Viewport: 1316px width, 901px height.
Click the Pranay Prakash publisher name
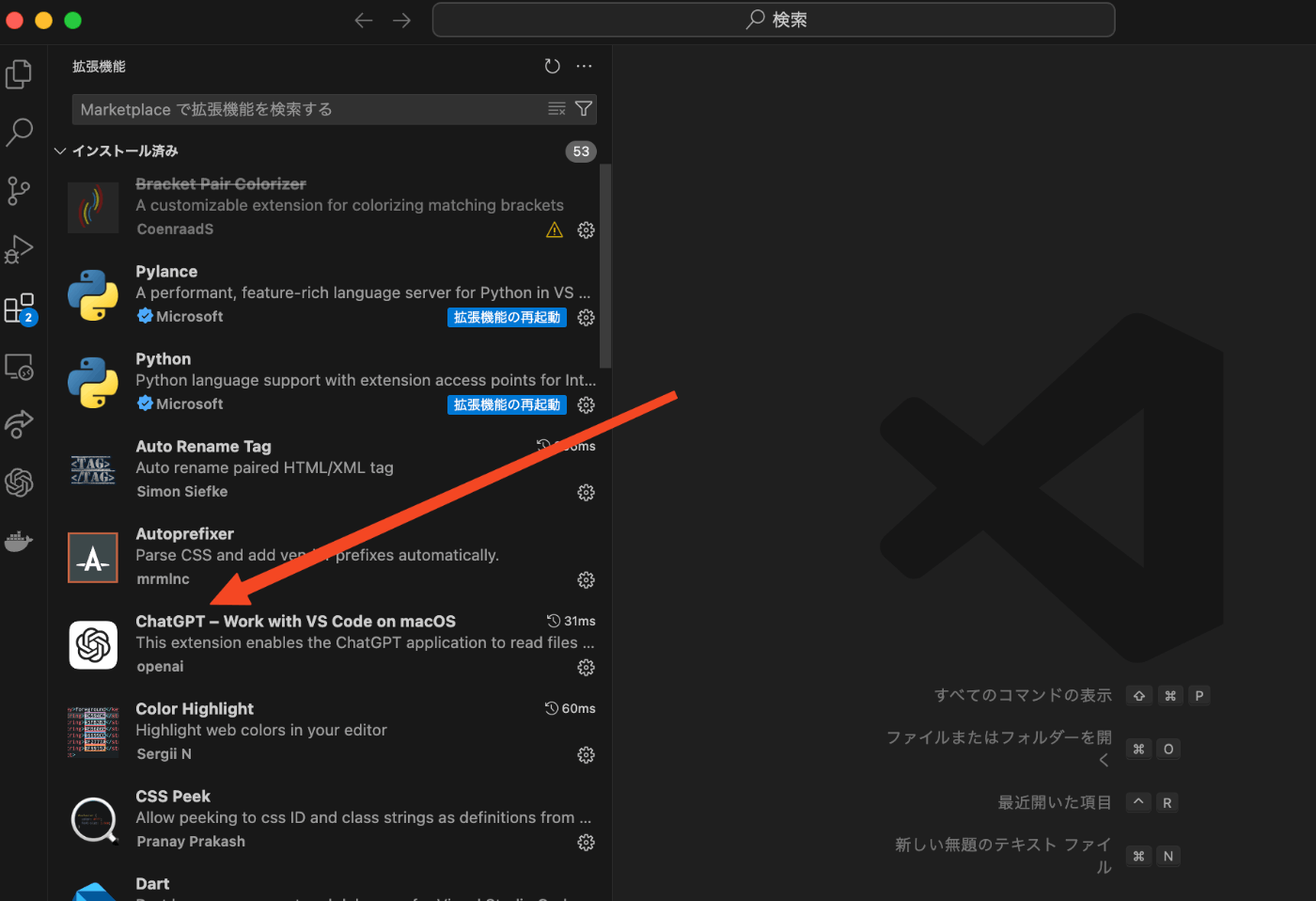(x=191, y=842)
